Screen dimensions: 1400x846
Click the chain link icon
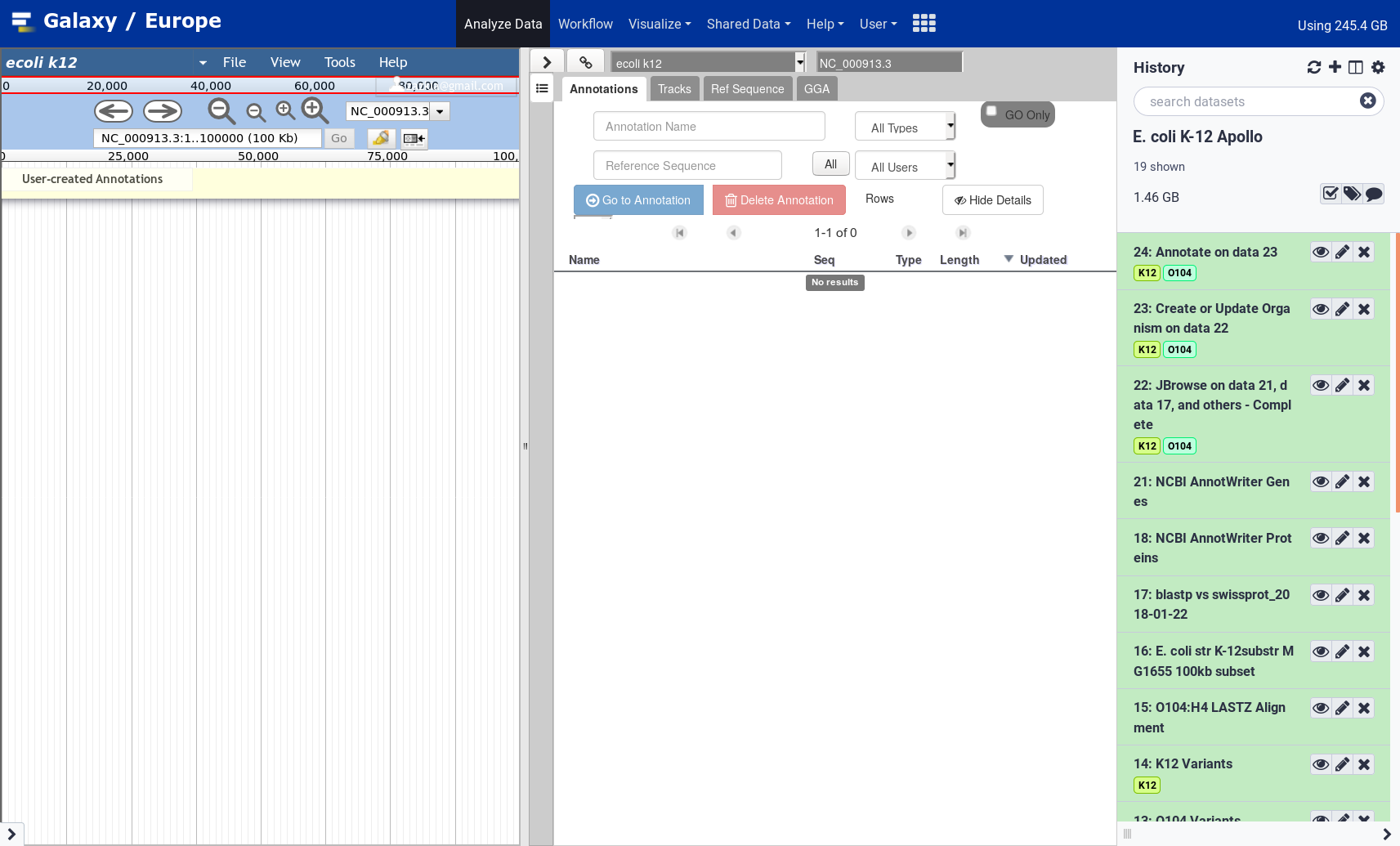click(x=586, y=62)
